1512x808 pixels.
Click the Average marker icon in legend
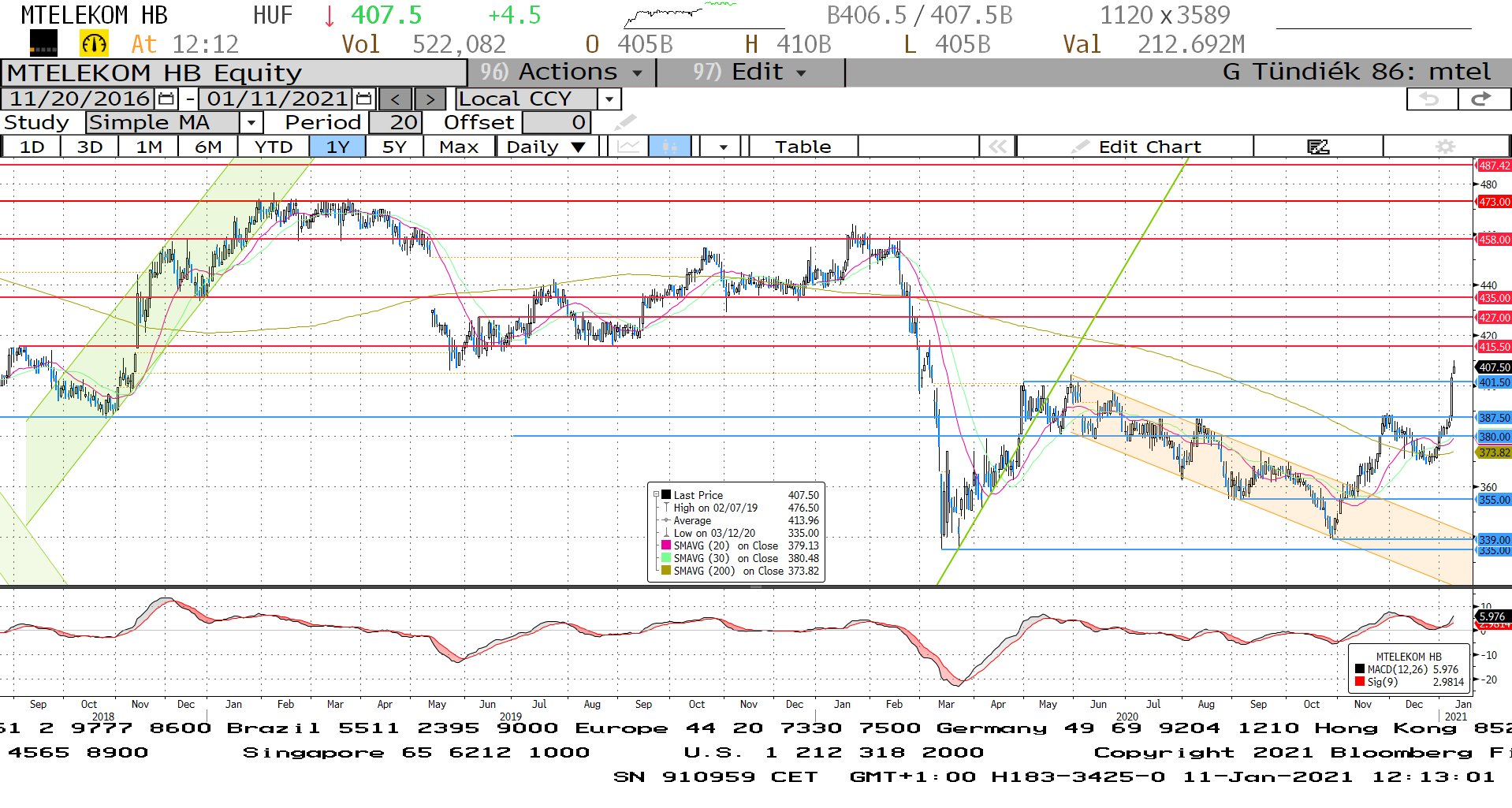[x=666, y=520]
